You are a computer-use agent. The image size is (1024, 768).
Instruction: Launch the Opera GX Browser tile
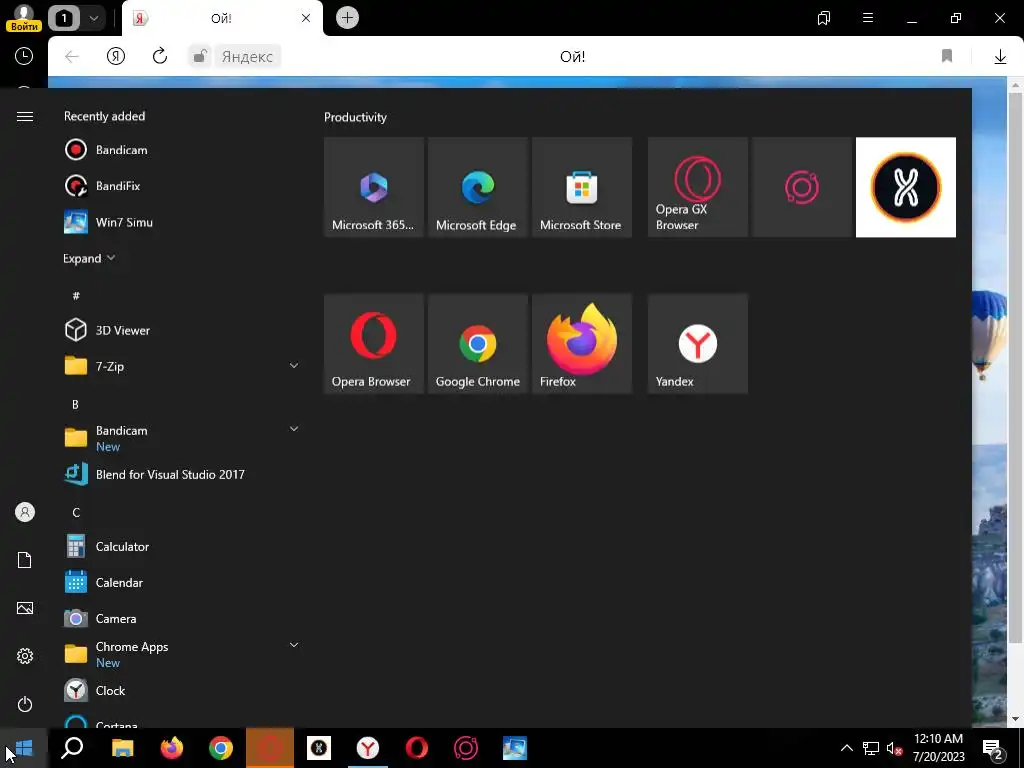pos(697,187)
